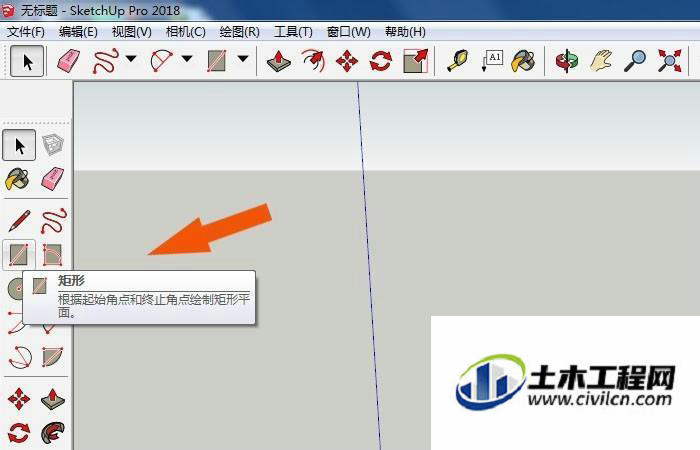Screen dimensions: 700x450
Task: Activate the Tape Measure tool
Action: (x=458, y=61)
